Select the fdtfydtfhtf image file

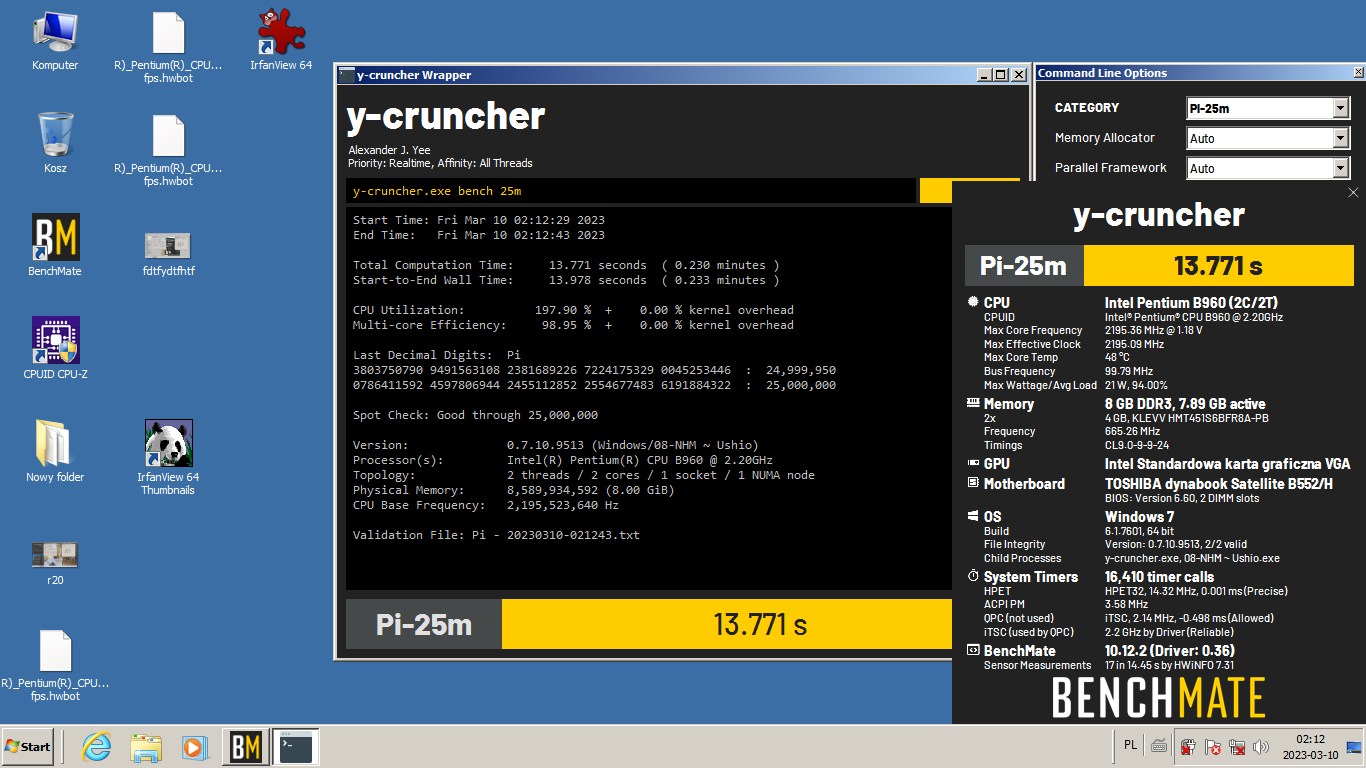[x=168, y=253]
